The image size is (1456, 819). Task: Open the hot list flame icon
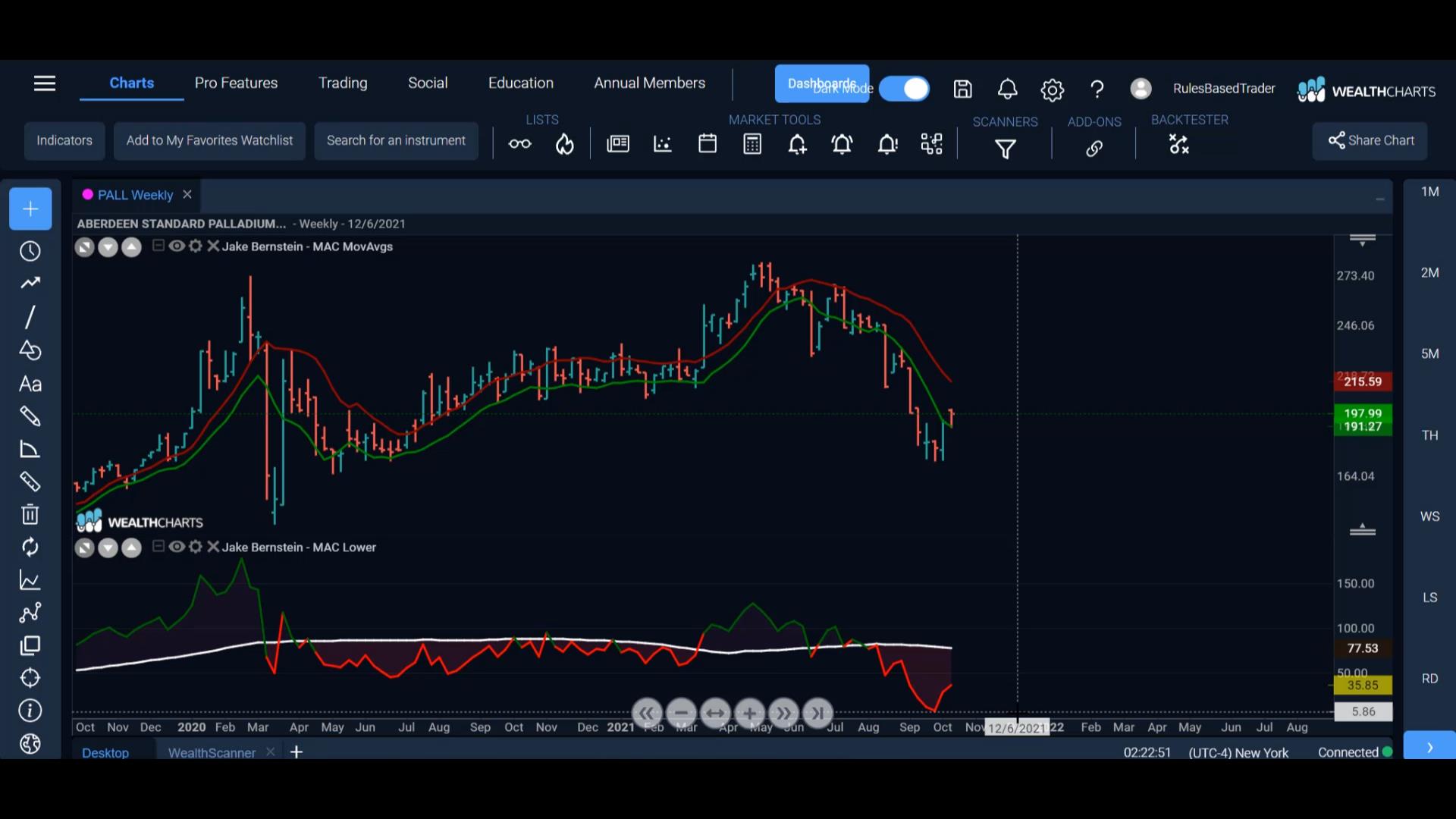coord(564,144)
